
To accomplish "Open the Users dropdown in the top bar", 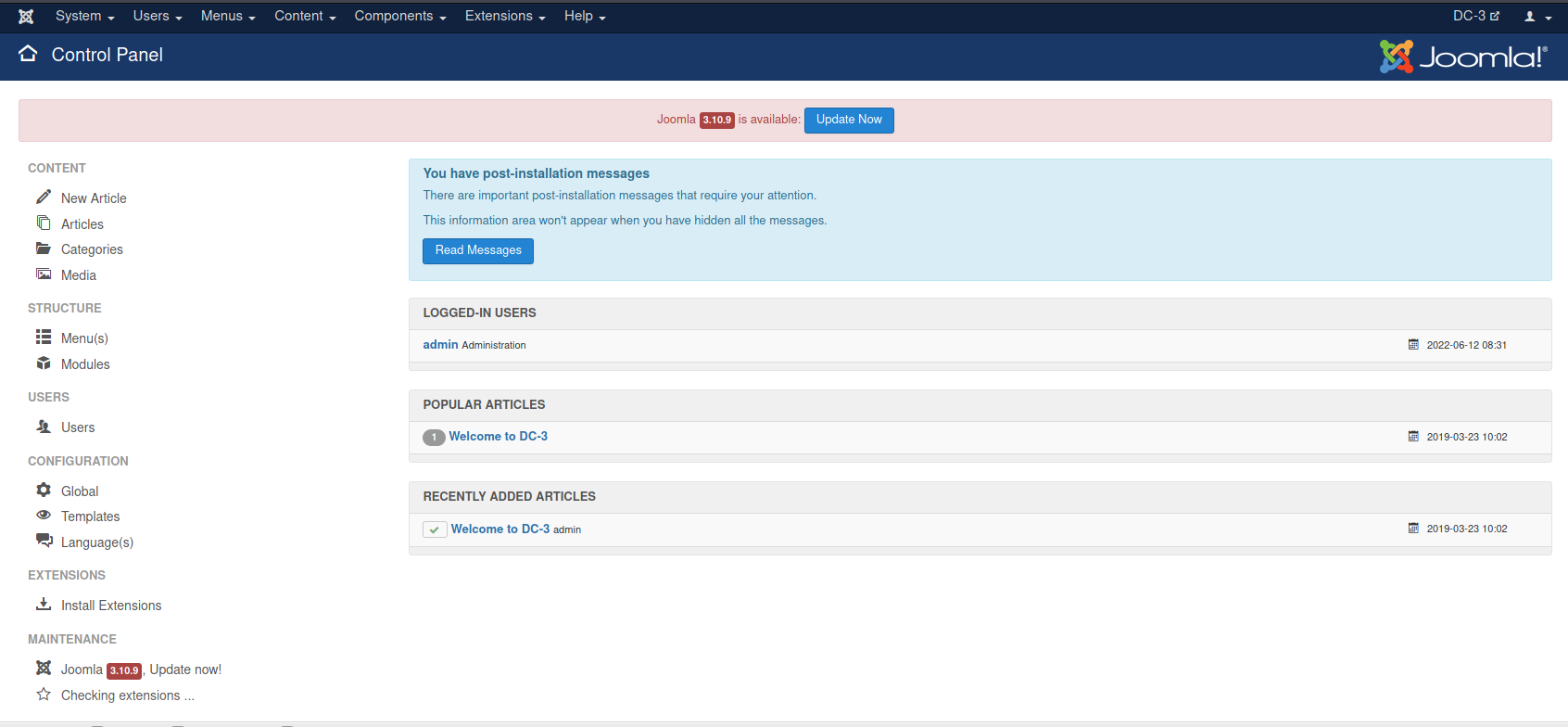I will 158,16.
